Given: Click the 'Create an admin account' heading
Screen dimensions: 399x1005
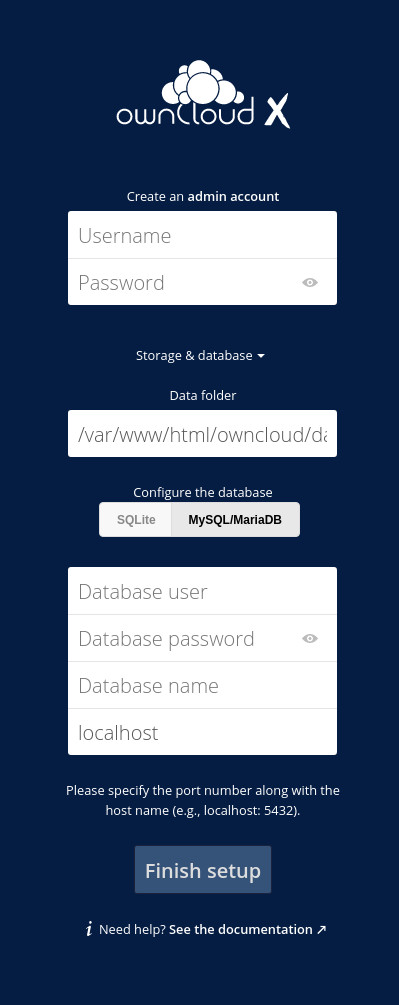Looking at the screenshot, I should (x=202, y=196).
